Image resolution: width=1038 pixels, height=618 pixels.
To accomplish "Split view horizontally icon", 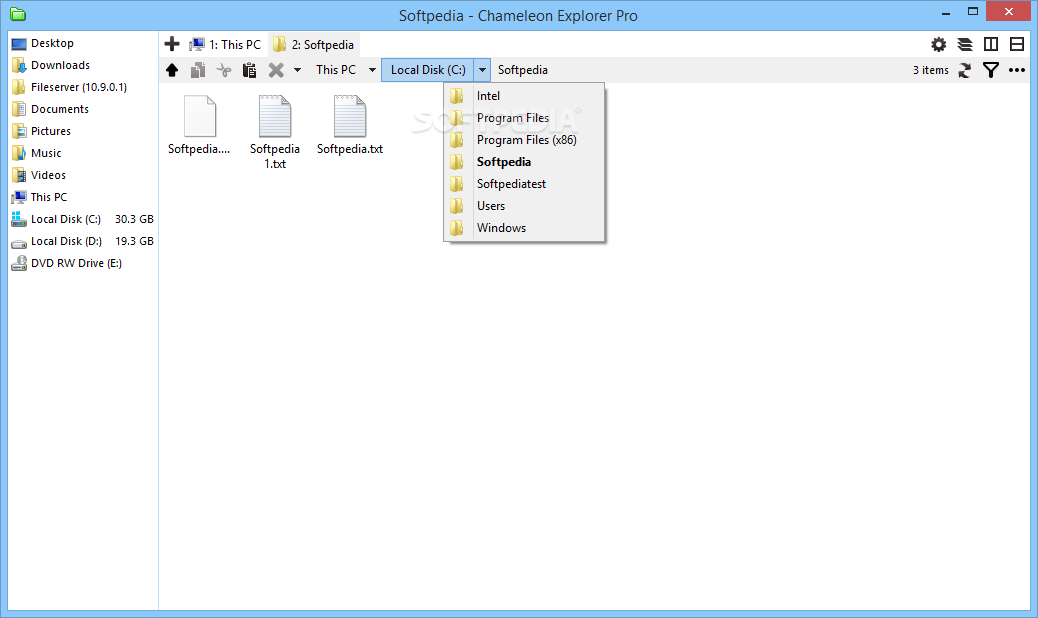I will click(x=1017, y=44).
